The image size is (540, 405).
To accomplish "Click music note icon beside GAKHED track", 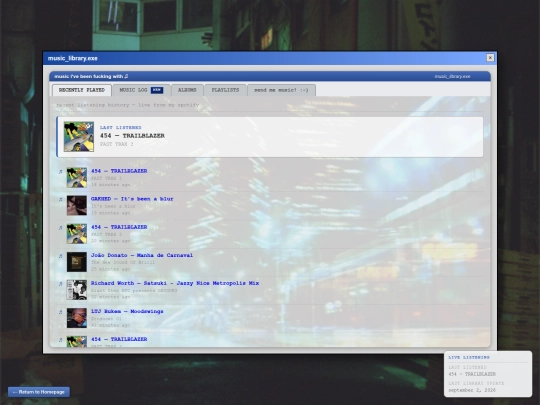I will pyautogui.click(x=61, y=199).
